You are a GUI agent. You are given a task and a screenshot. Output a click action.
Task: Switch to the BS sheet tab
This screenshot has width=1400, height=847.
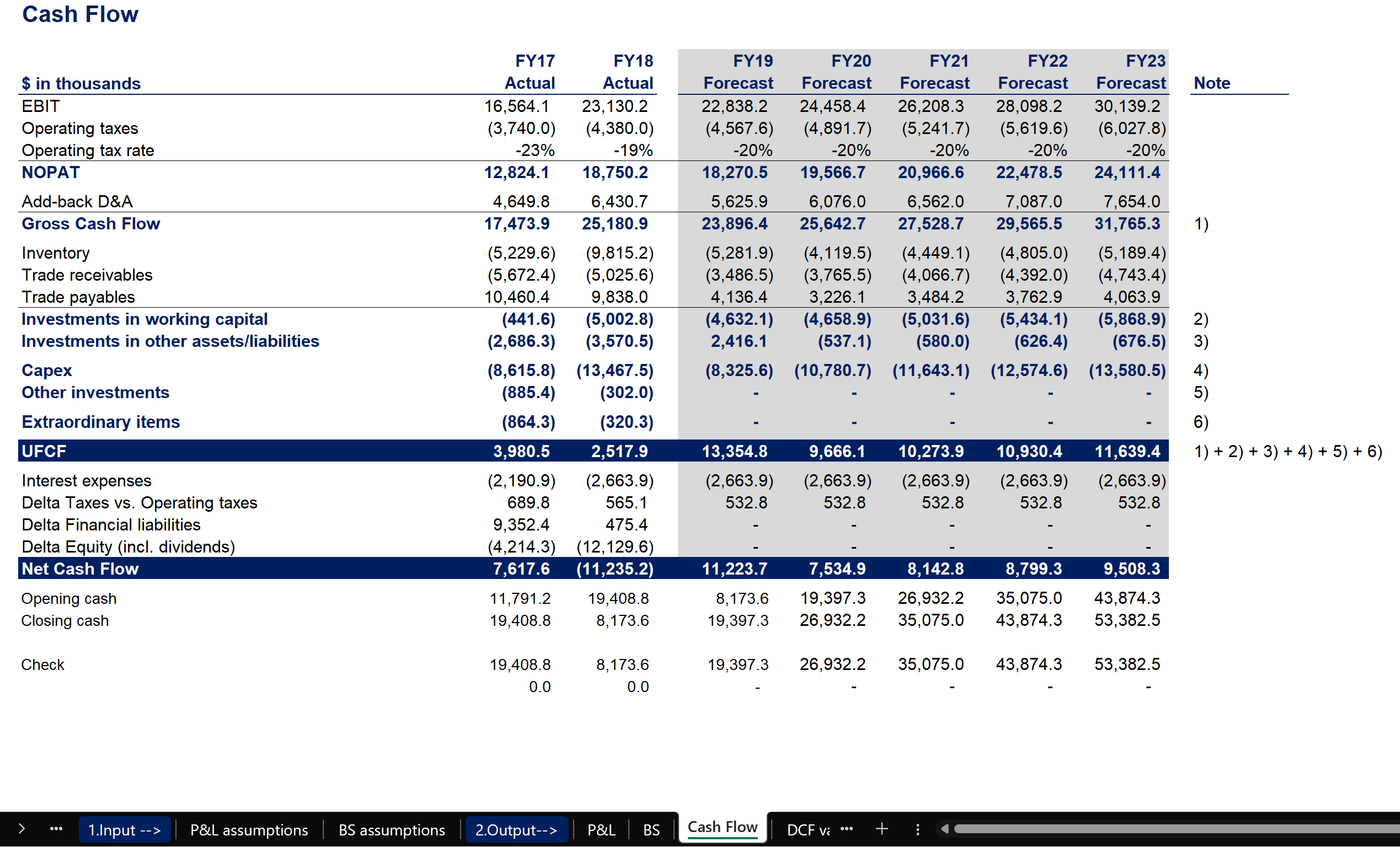[x=651, y=830]
